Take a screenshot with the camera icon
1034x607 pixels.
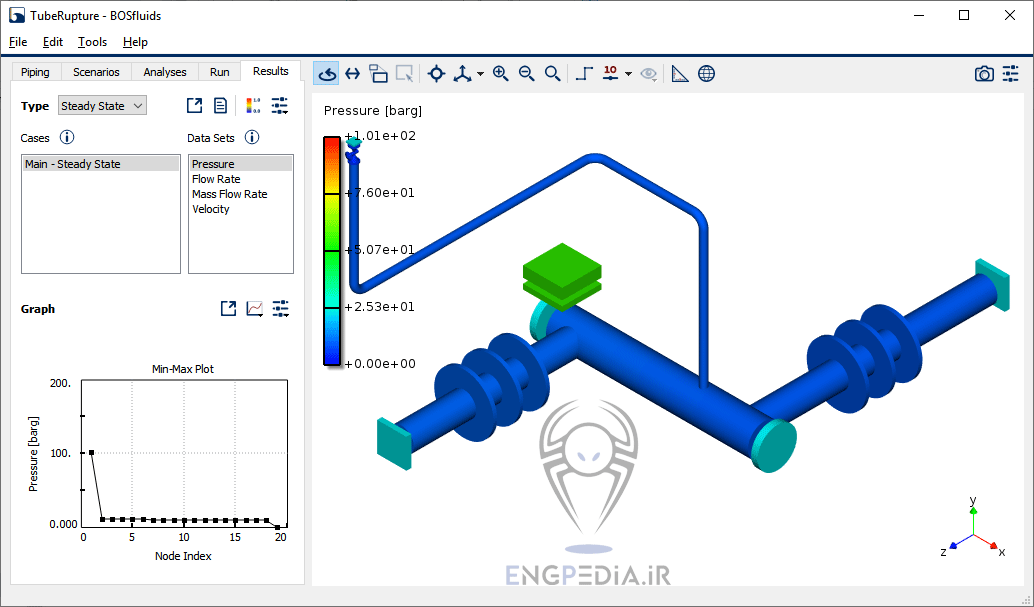(984, 73)
